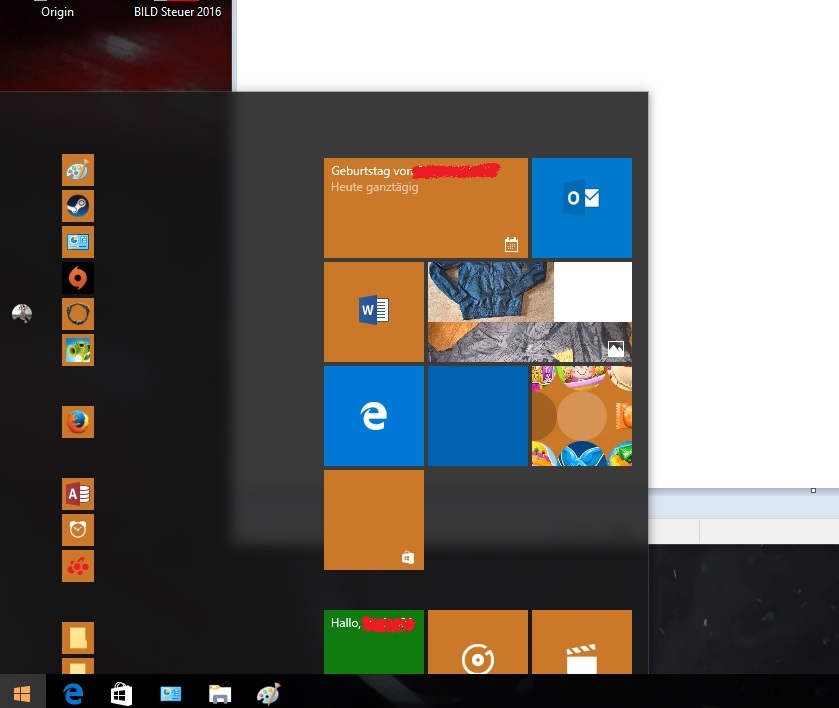Viewport: 839px width, 708px height.
Task: Open the Alarms & Clock app icon
Action: 78,530
